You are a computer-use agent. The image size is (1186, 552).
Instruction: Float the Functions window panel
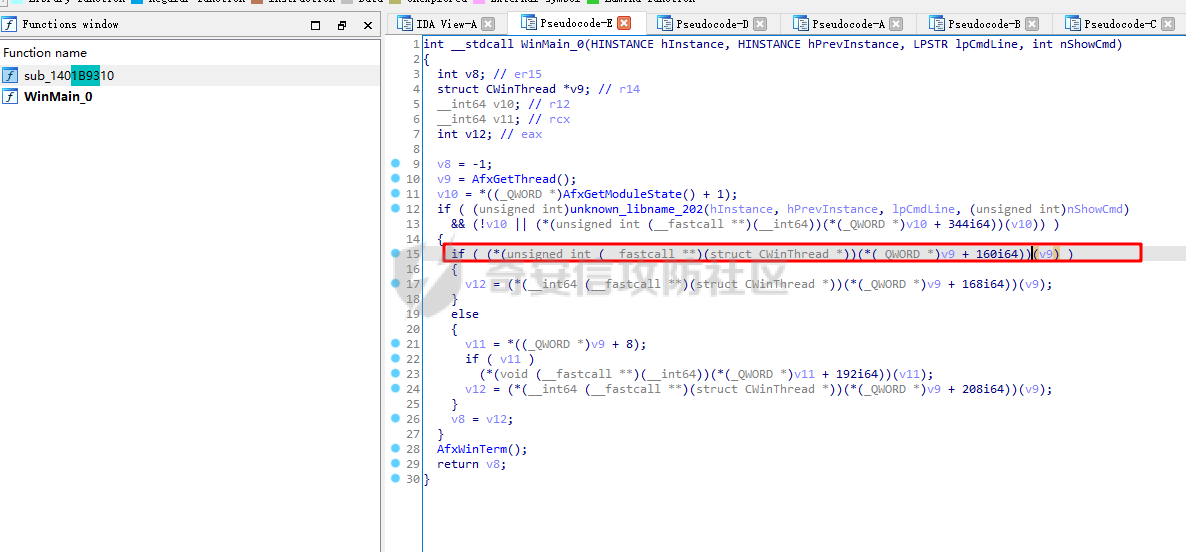point(342,25)
